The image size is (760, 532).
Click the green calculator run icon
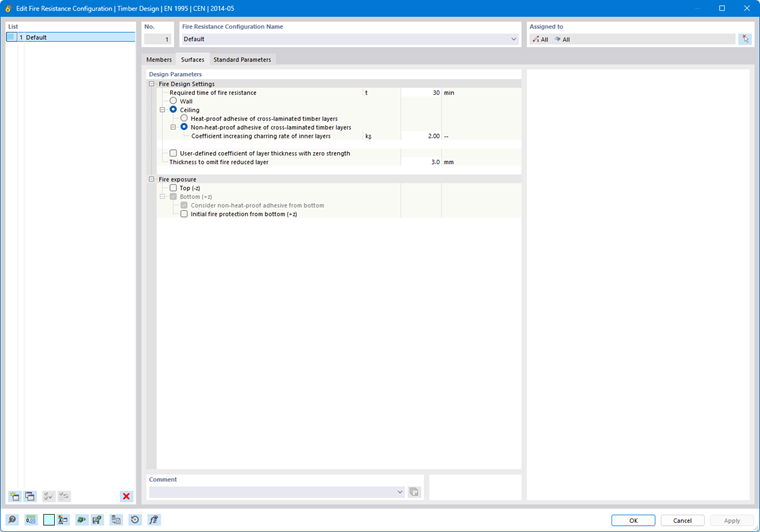81,520
